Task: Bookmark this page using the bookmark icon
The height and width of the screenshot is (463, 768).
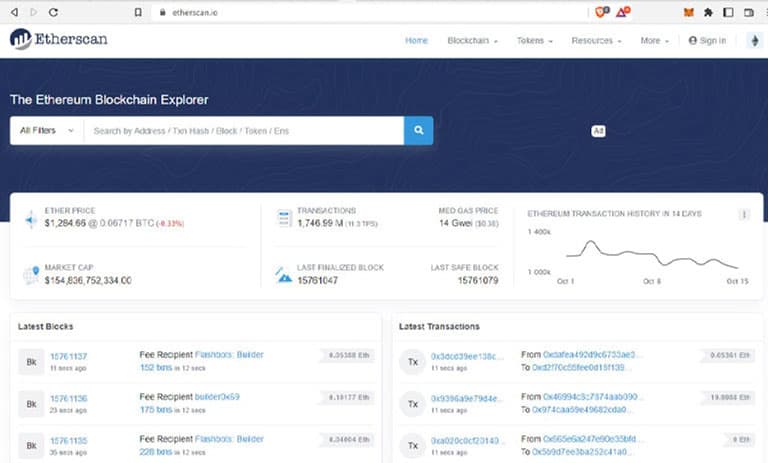Action: 138,12
